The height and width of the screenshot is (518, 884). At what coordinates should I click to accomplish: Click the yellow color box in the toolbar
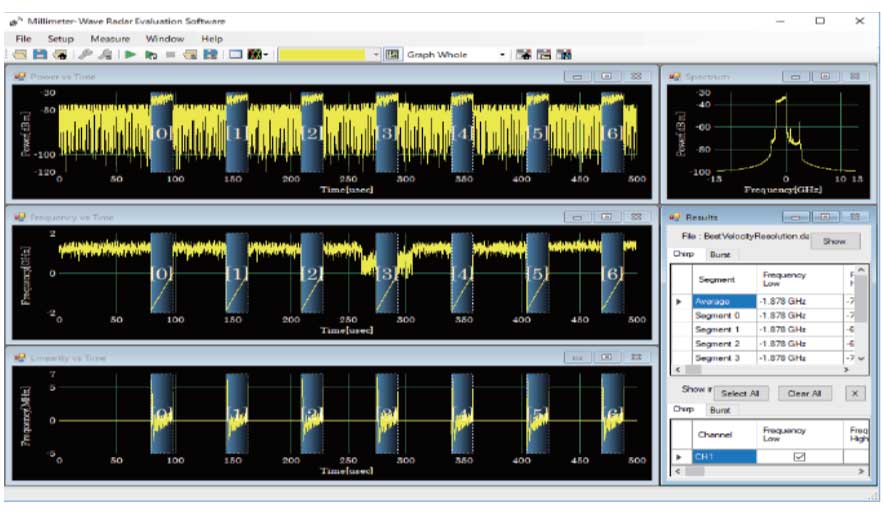point(322,55)
